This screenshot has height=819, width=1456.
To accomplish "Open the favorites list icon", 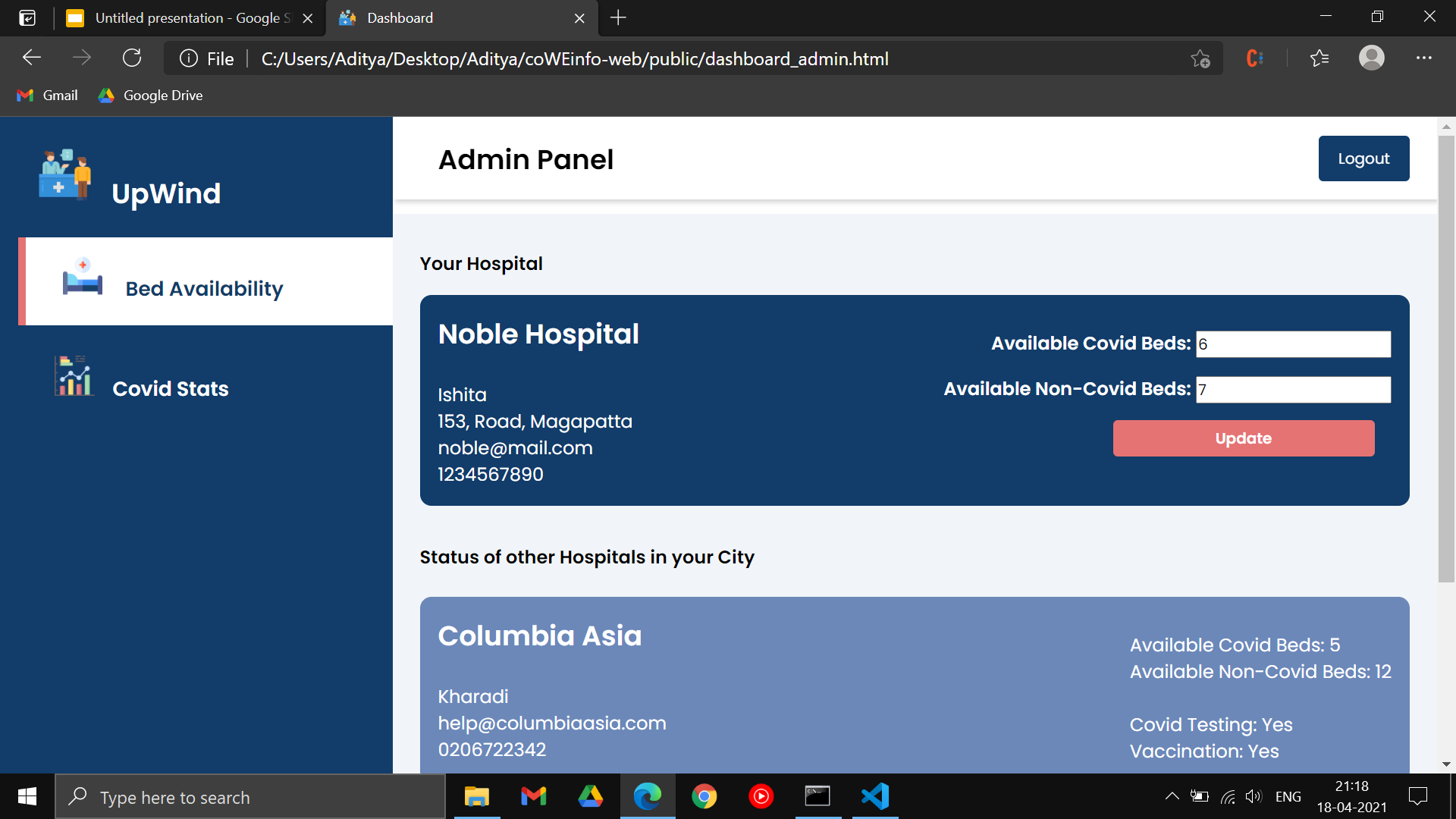I will tap(1319, 58).
